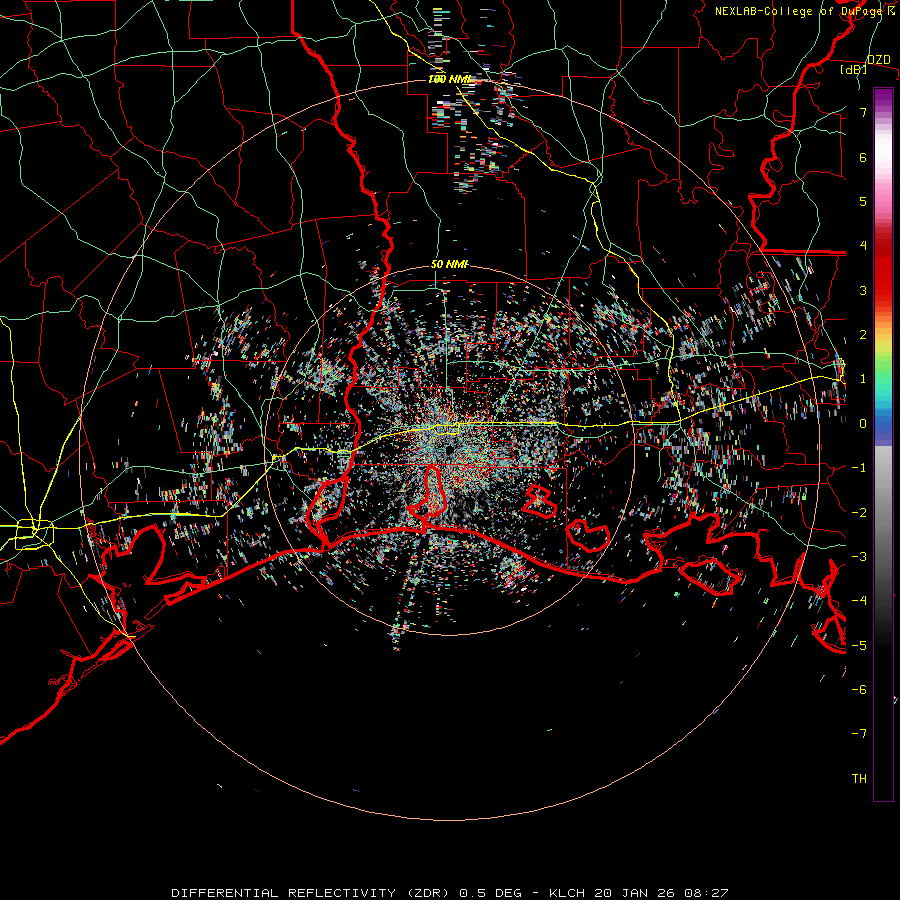900x900 pixels.
Task: Click the 6 value on the color scale
Action: (x=863, y=157)
